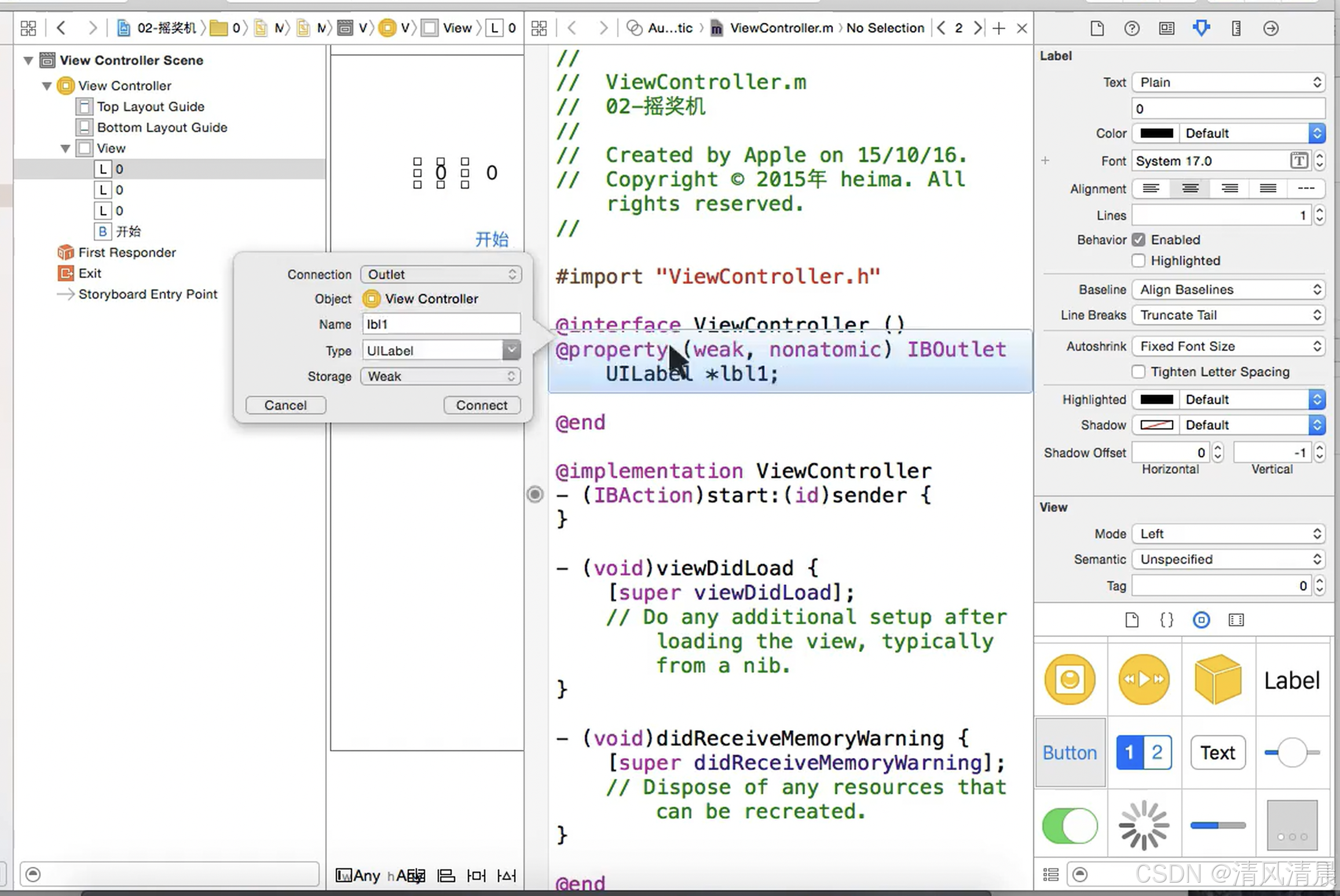Select the 开始 button in outline
The height and width of the screenshot is (896, 1340).
click(x=128, y=232)
